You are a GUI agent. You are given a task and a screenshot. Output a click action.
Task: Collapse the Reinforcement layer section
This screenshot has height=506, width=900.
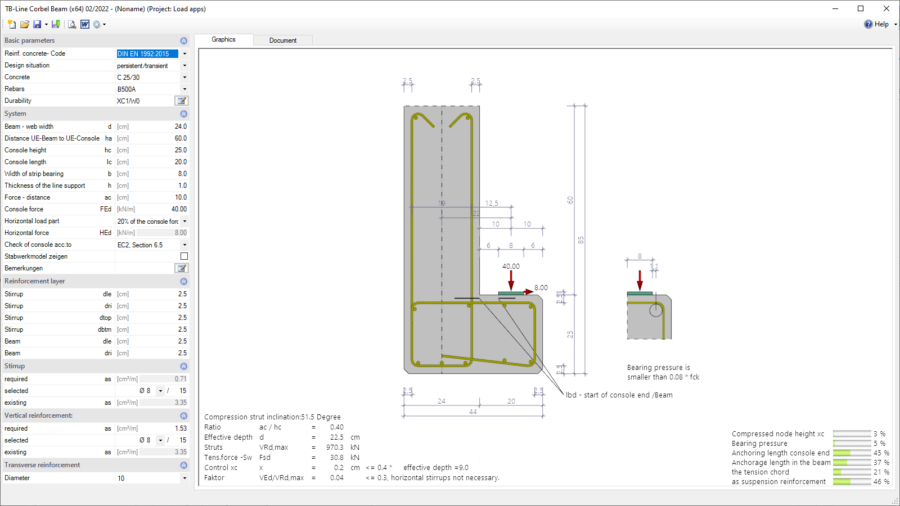tap(183, 282)
